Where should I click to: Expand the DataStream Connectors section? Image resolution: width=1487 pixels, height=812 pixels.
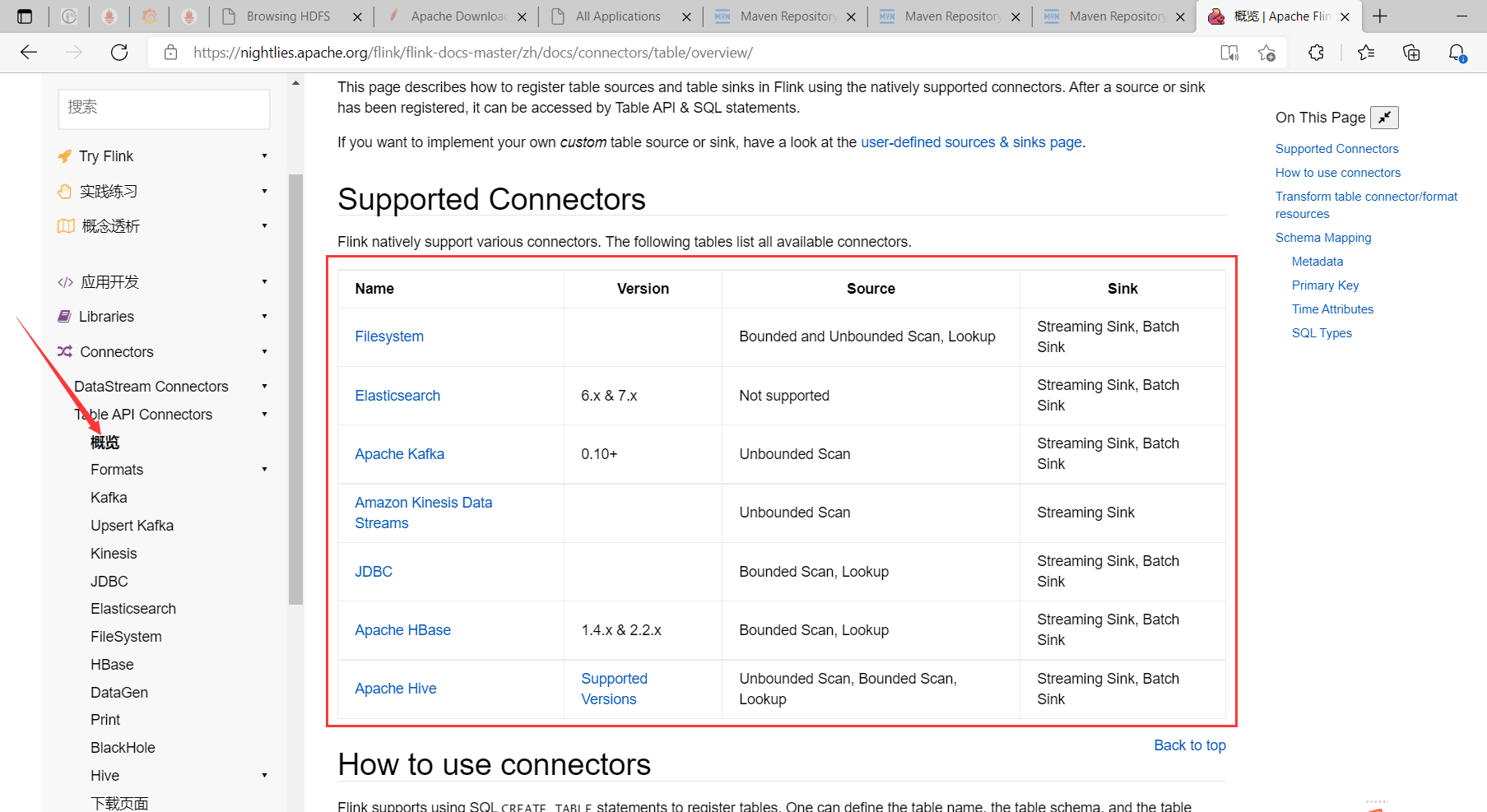pos(264,387)
